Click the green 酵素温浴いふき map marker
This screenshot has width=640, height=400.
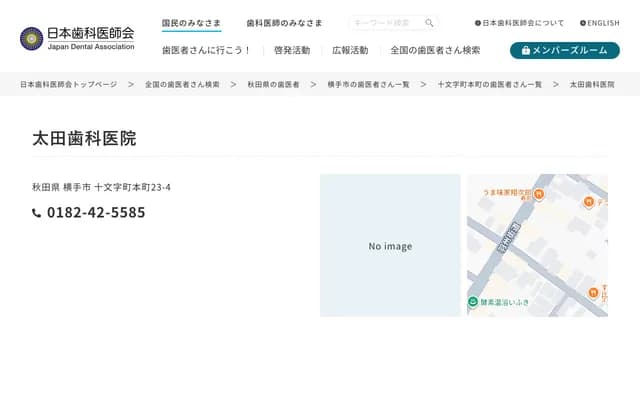click(472, 301)
